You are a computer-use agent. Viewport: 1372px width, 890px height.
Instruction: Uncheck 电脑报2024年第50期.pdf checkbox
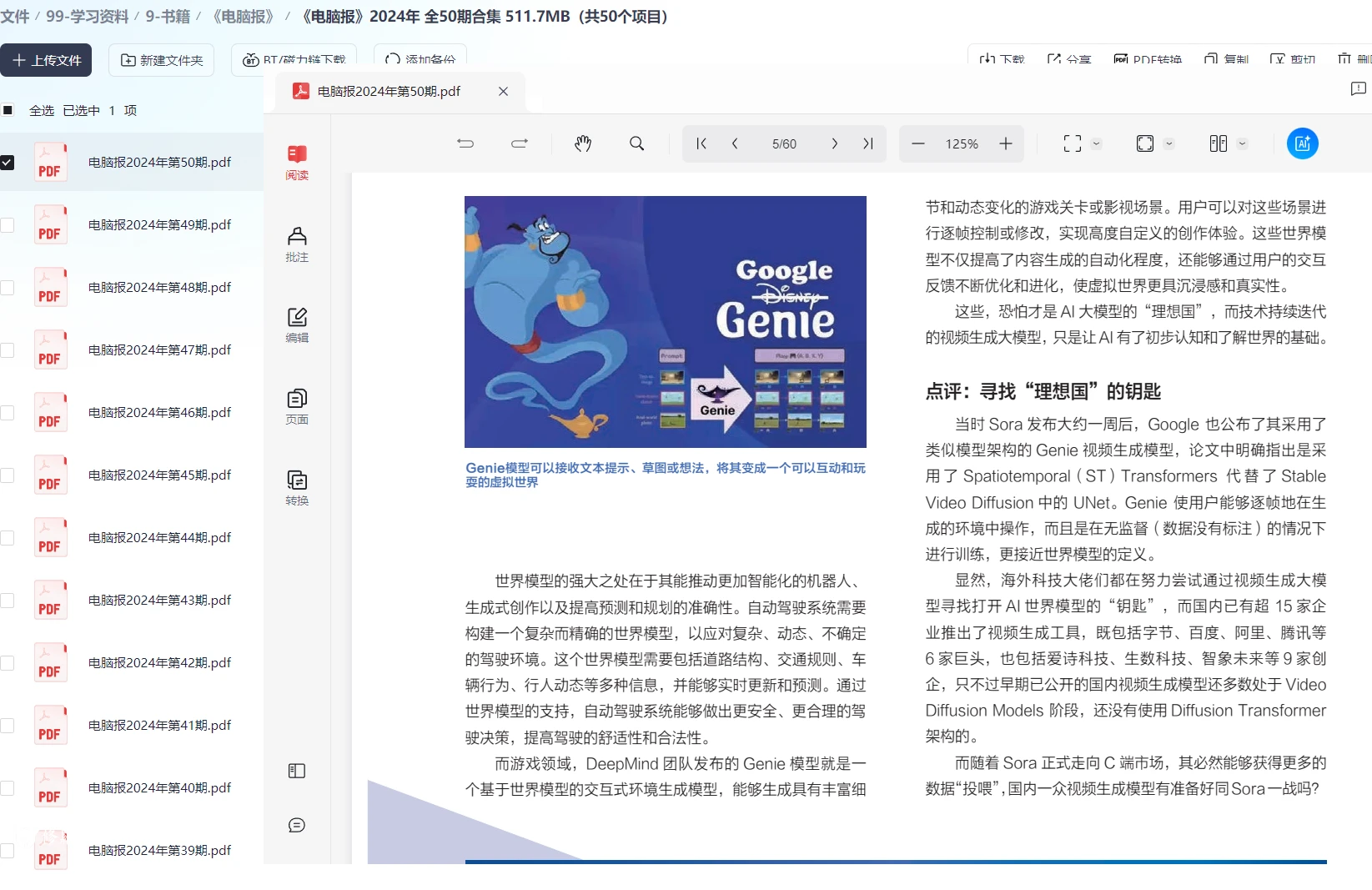pyautogui.click(x=8, y=162)
